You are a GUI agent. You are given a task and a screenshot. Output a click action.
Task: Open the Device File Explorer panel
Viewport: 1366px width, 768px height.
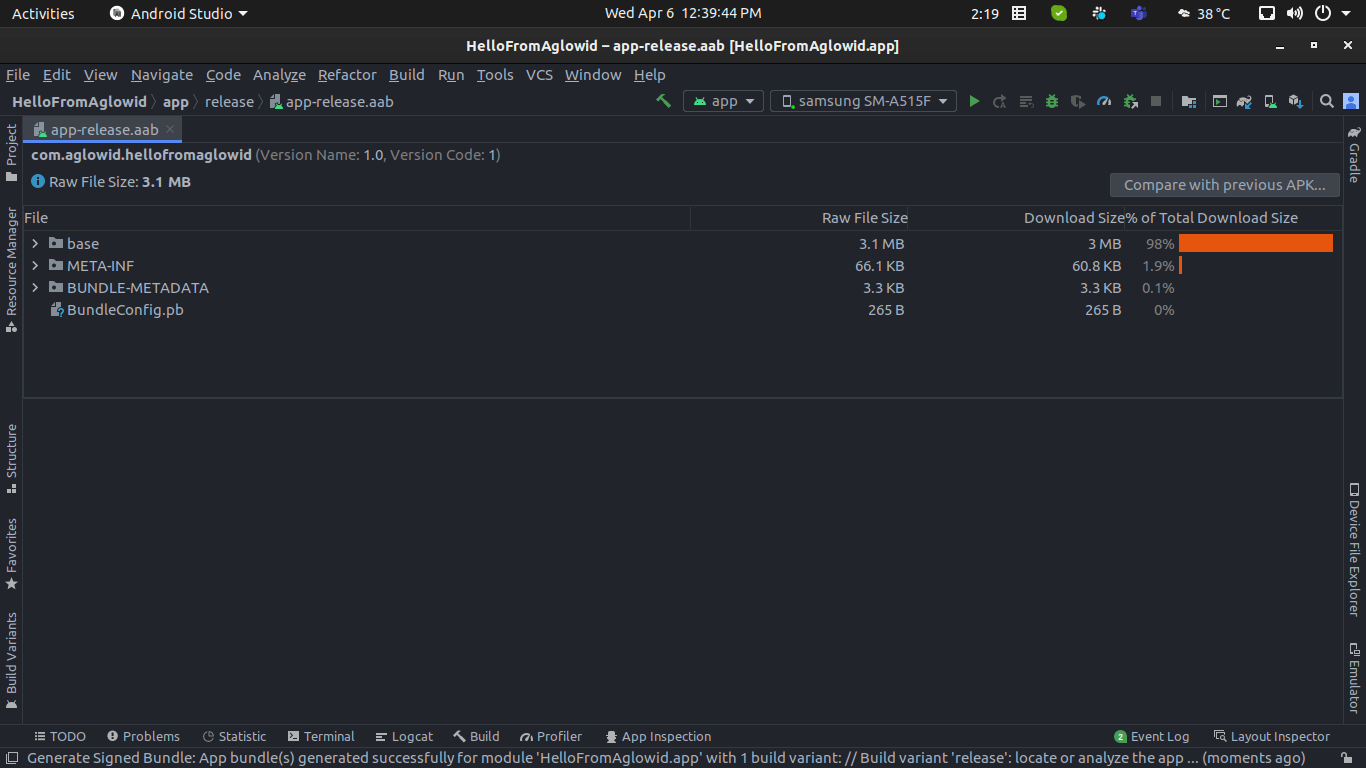(x=1354, y=549)
